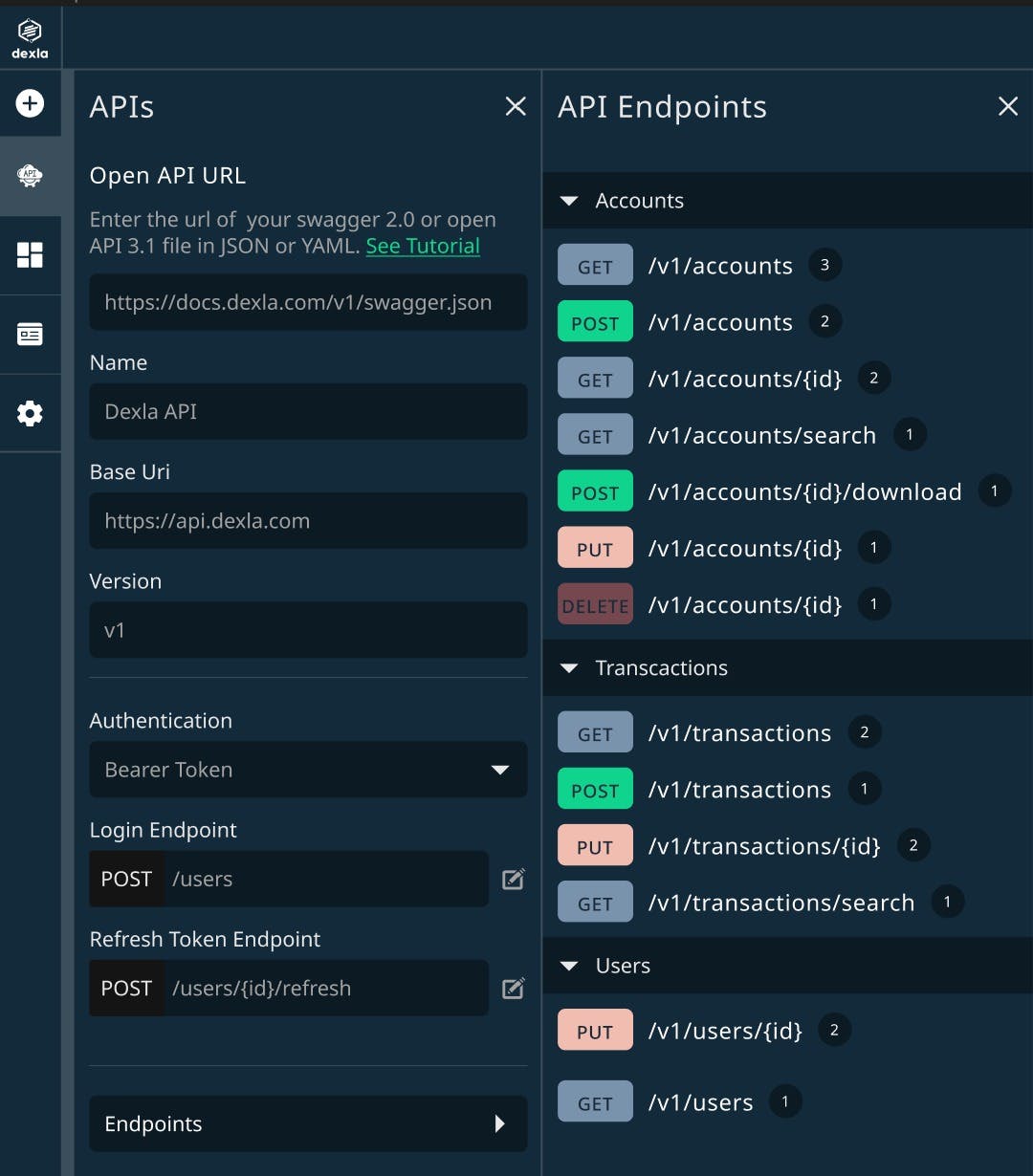This screenshot has width=1033, height=1176.
Task: Open the dashboard grid icon in sidebar
Action: tap(30, 254)
